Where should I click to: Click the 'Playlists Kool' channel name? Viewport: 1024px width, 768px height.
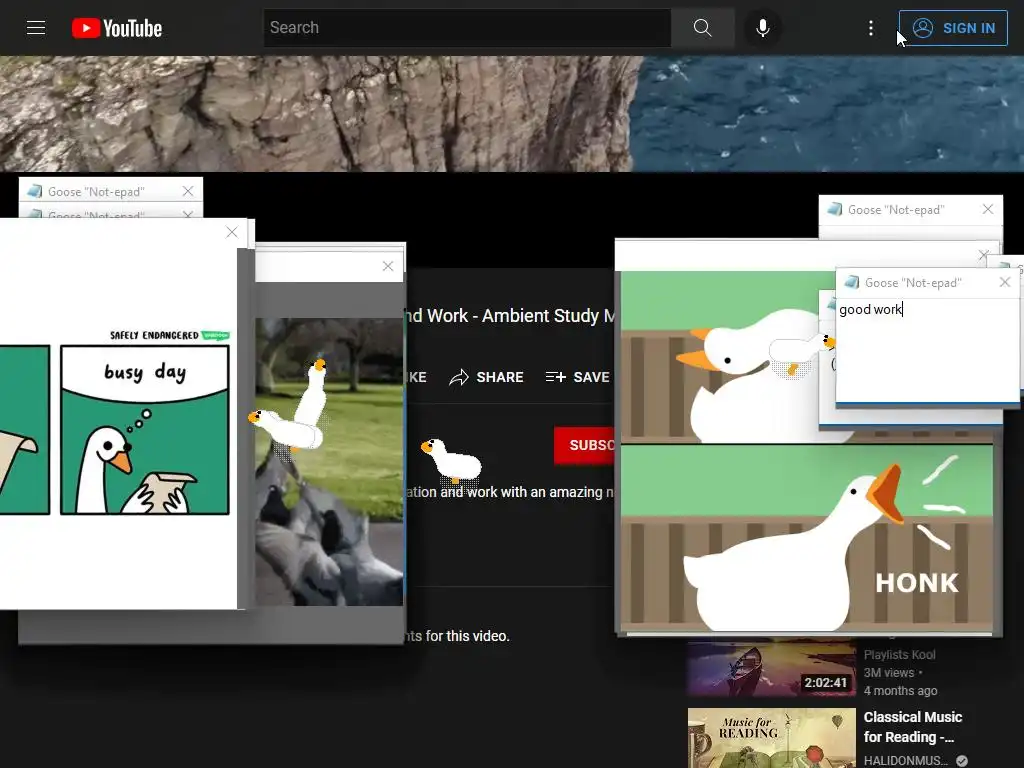[899, 654]
